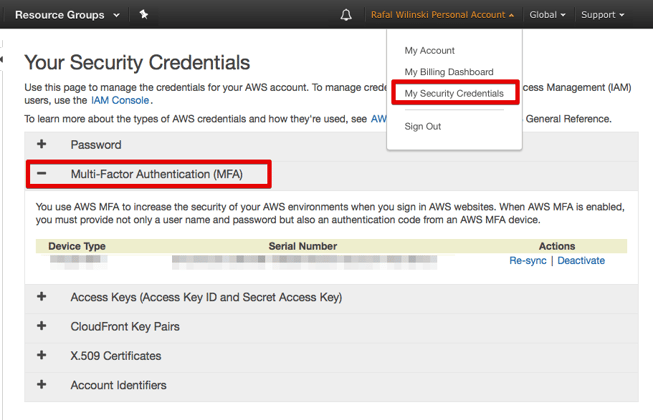Collapse the Multi-Factor Authentication minus icon
This screenshot has width=653, height=420.
[x=41, y=174]
